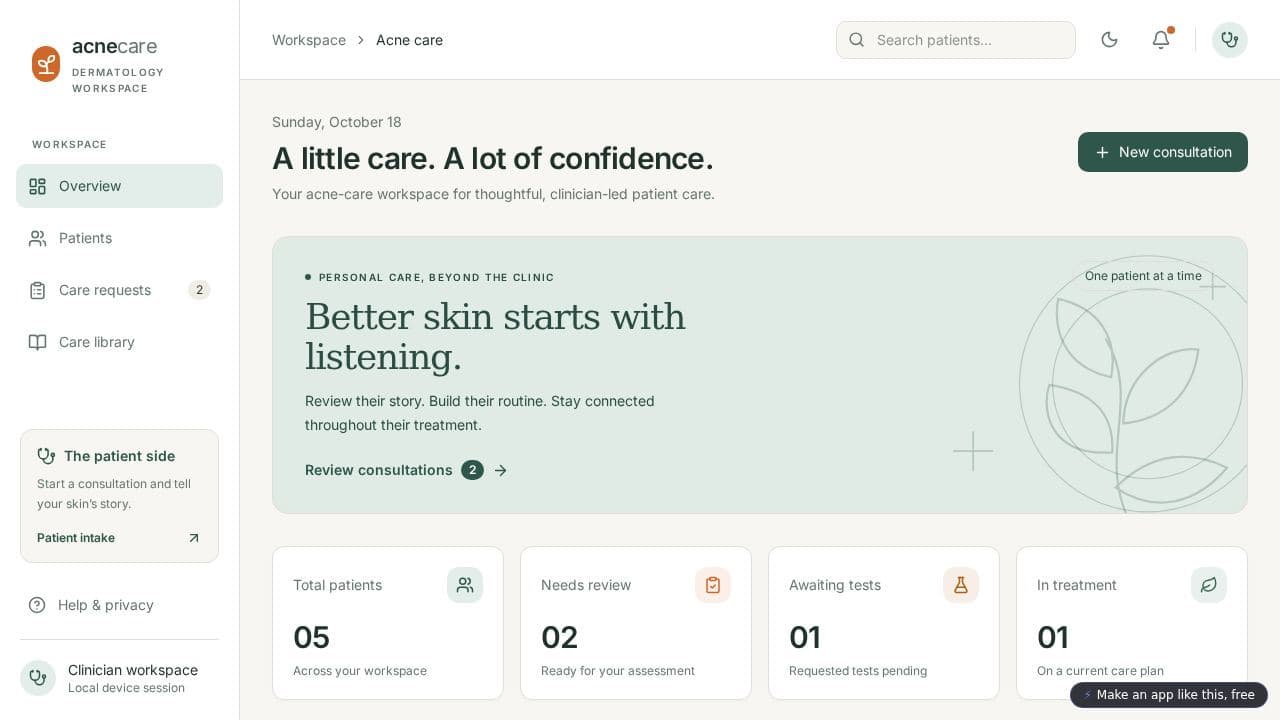Open Care requests in the sidebar
1280x720 pixels.
pyautogui.click(x=119, y=290)
